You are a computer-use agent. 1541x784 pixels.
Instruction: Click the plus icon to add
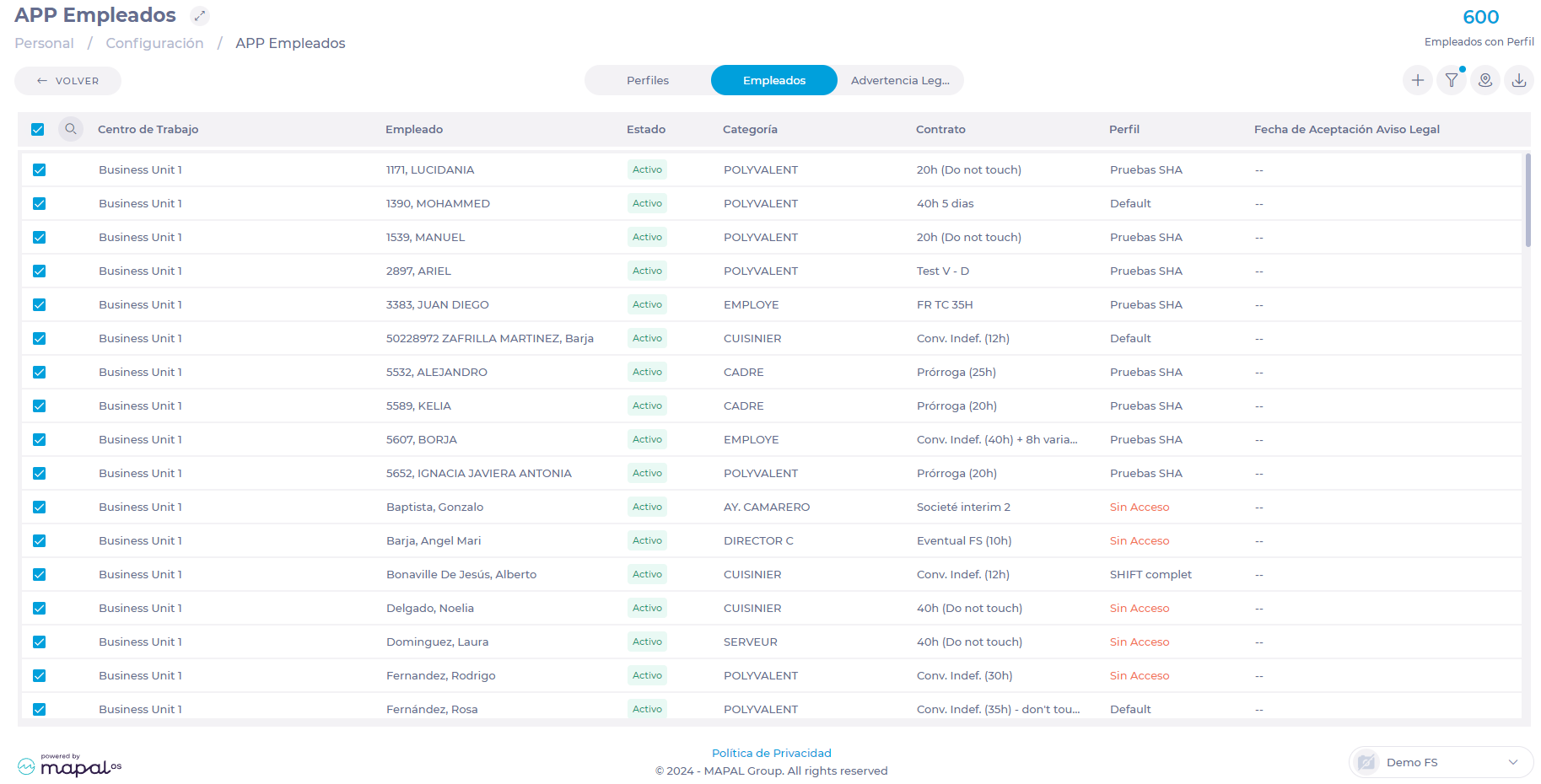(1418, 80)
